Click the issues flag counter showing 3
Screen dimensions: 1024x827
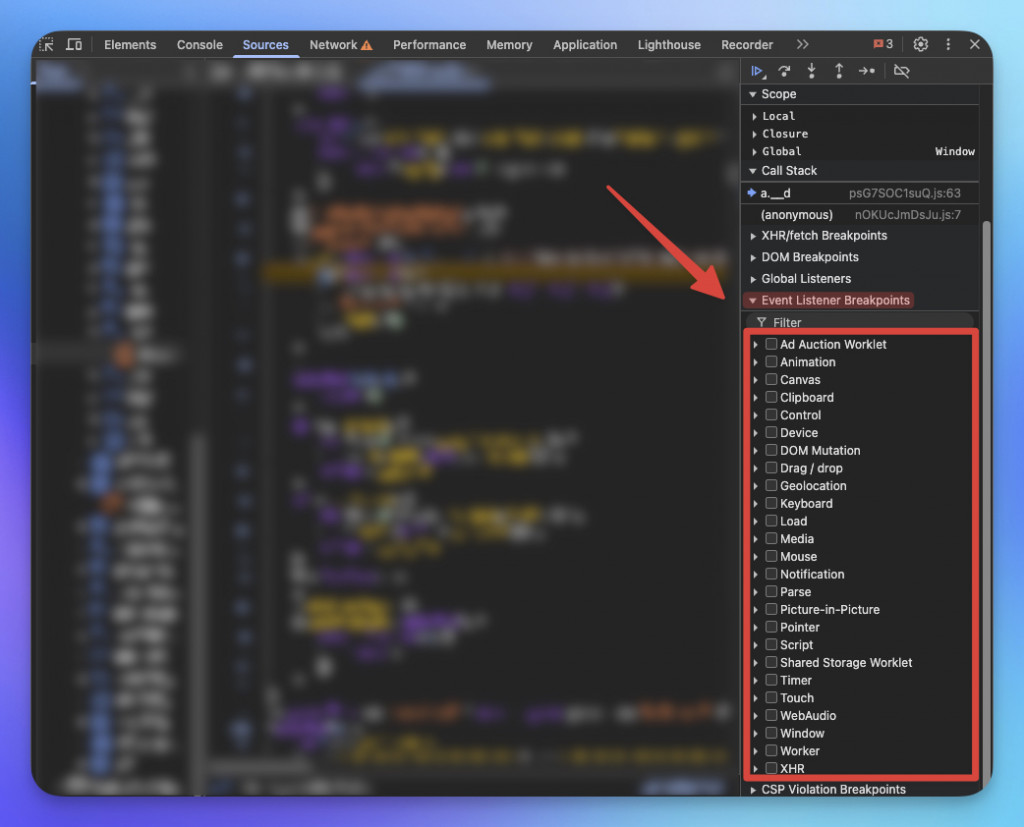(883, 44)
